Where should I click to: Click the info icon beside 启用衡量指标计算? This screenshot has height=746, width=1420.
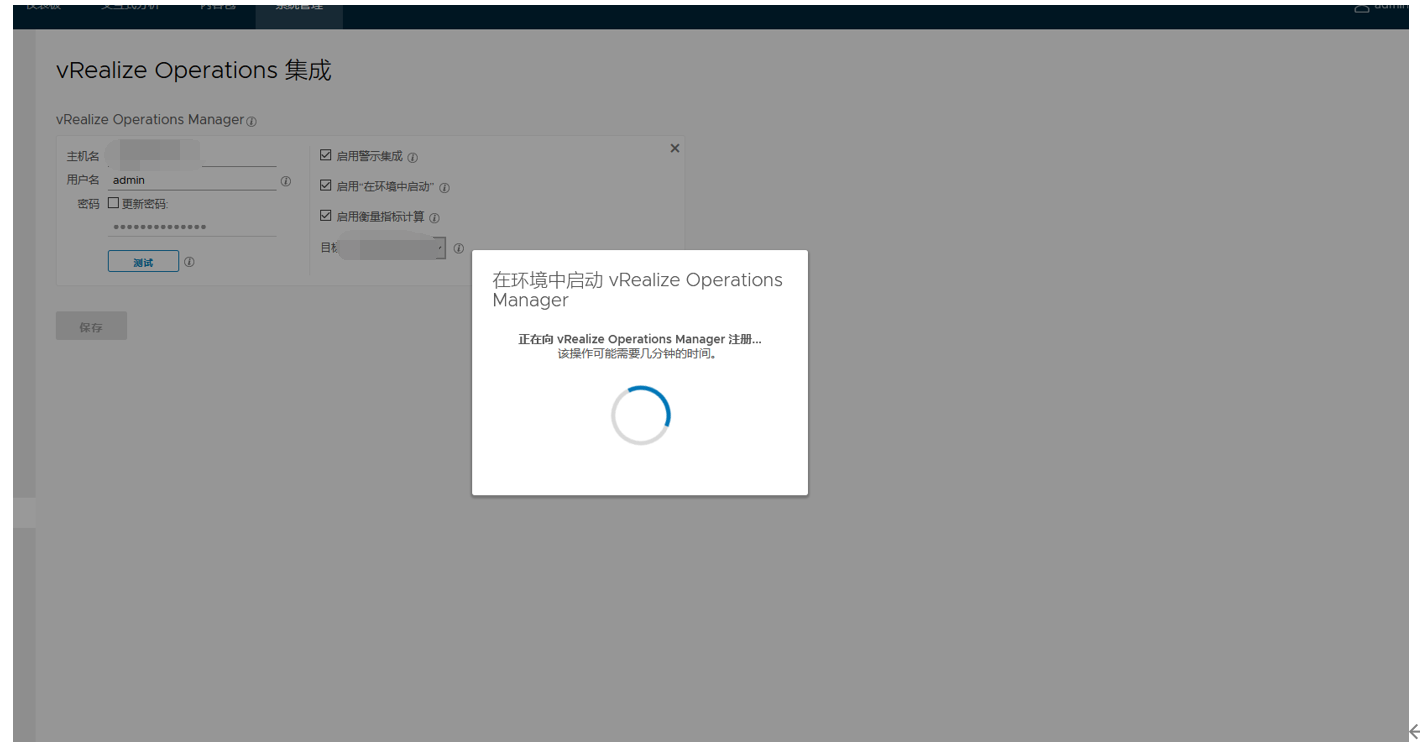tap(434, 216)
